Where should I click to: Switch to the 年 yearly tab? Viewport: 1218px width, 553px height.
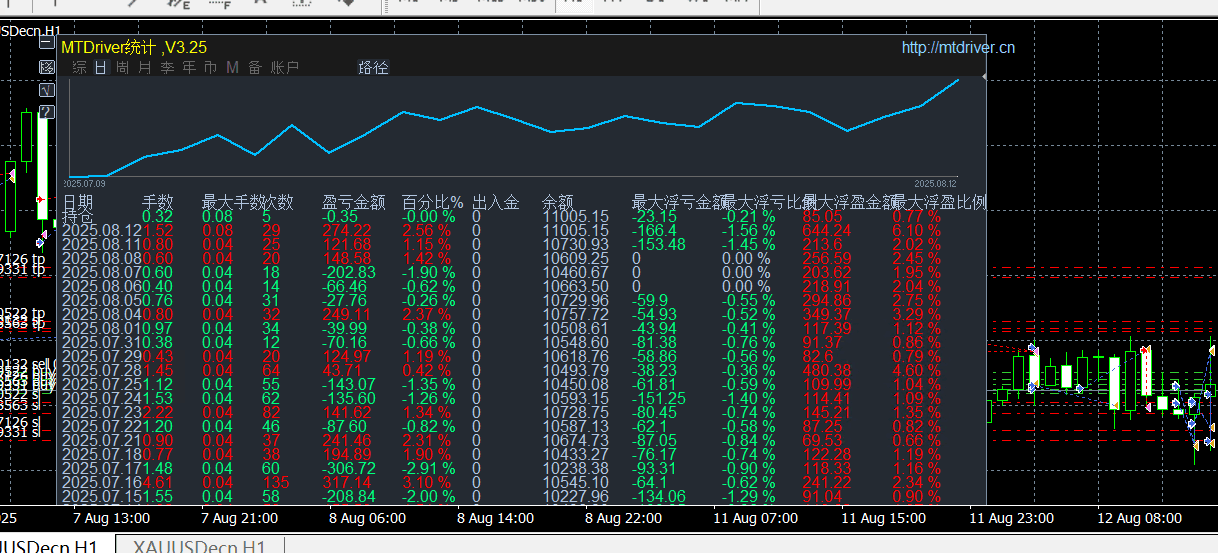click(x=189, y=68)
